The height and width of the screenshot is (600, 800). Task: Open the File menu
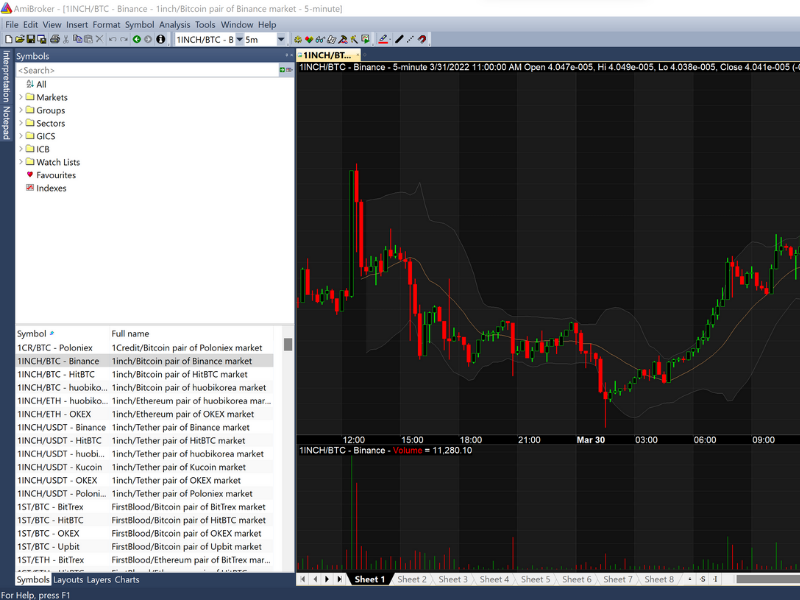coord(12,24)
